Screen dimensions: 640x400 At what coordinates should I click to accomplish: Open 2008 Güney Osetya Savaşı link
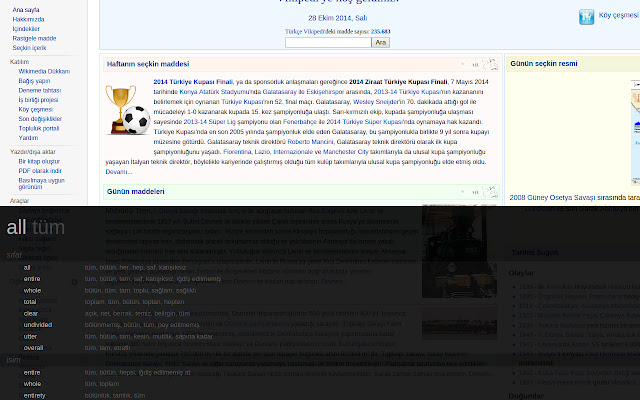(552, 198)
